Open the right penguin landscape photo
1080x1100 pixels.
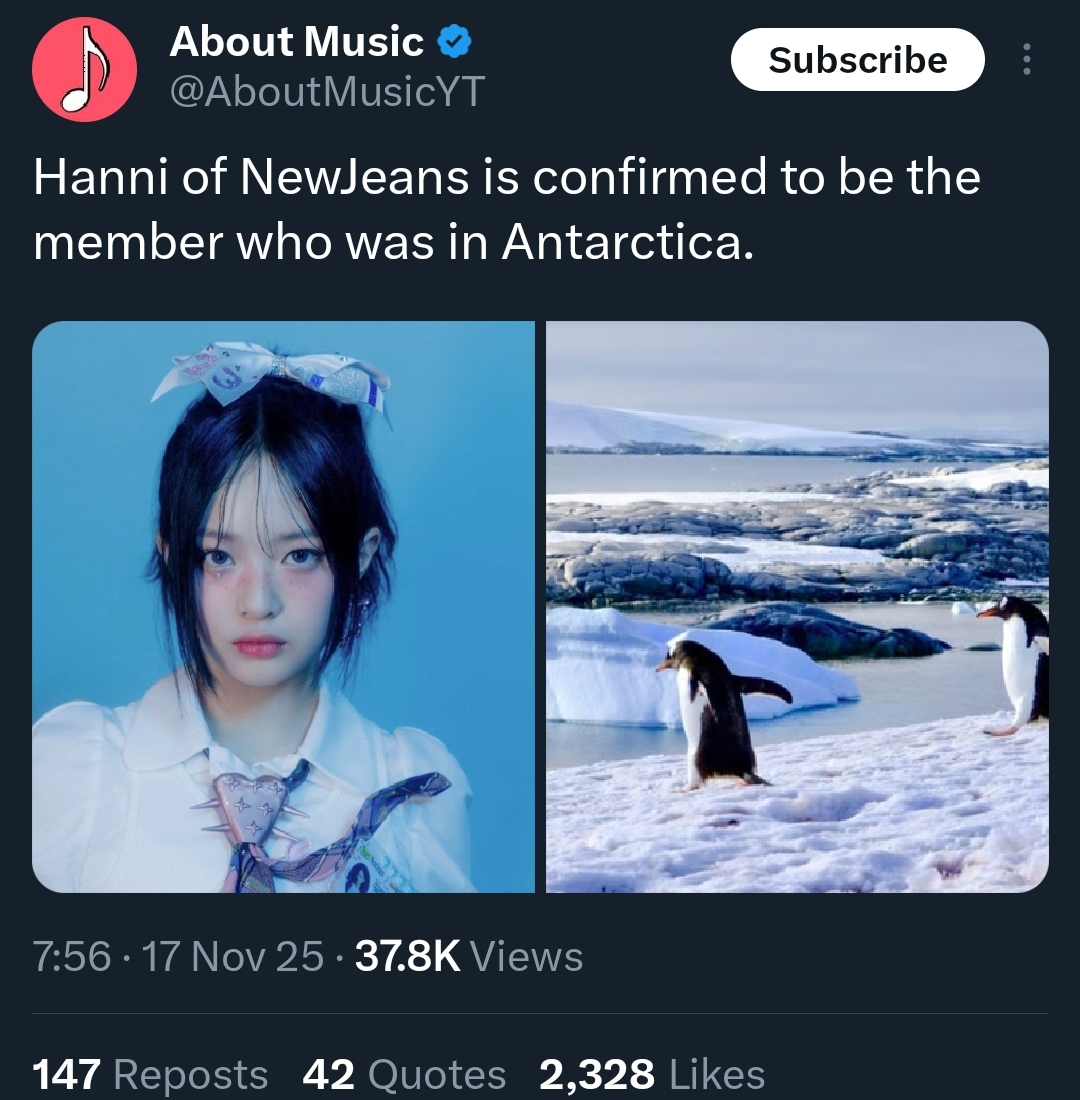pos(797,607)
